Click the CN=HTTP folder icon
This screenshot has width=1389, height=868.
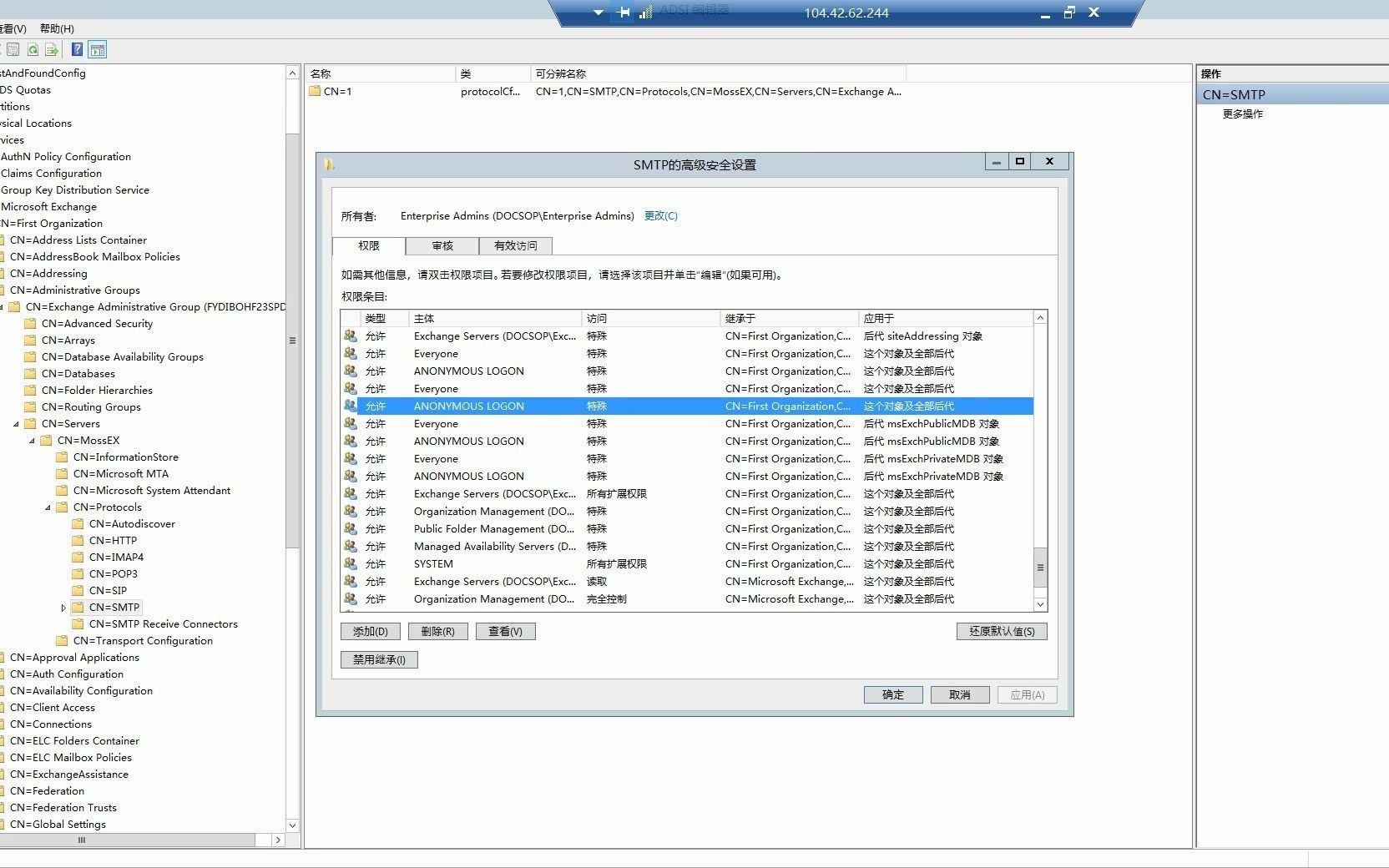click(78, 540)
